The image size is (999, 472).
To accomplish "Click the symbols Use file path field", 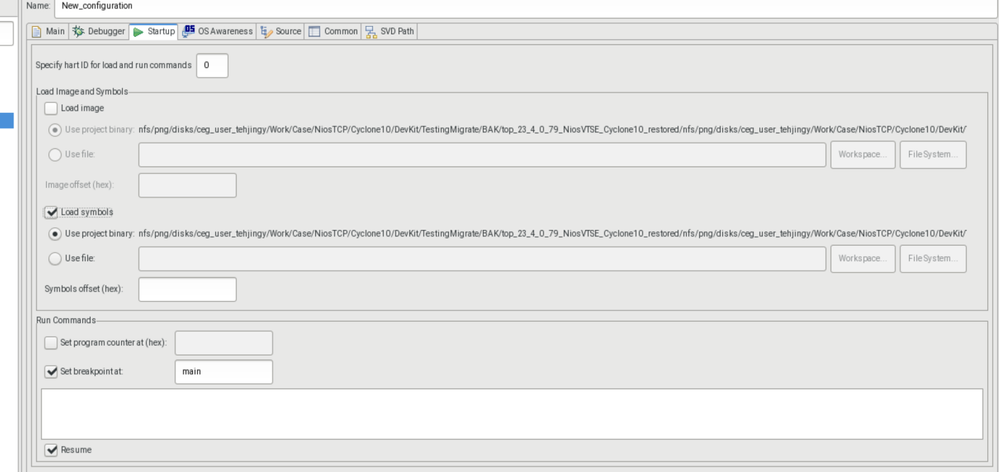I will (482, 259).
